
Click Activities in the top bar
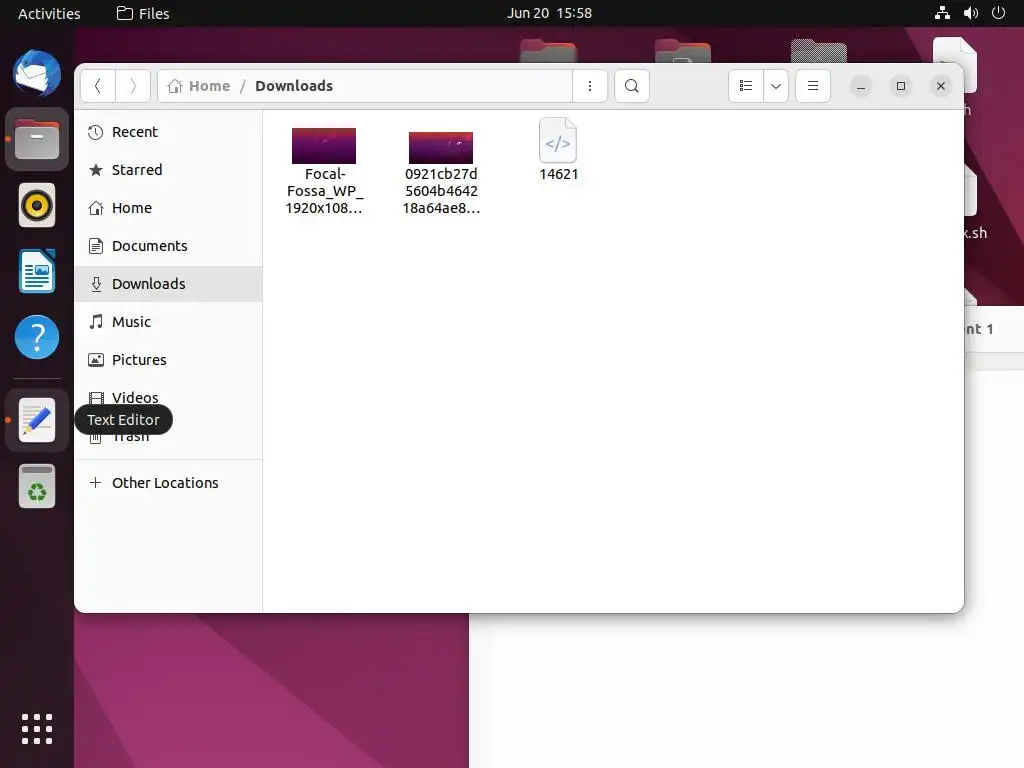pyautogui.click(x=49, y=13)
